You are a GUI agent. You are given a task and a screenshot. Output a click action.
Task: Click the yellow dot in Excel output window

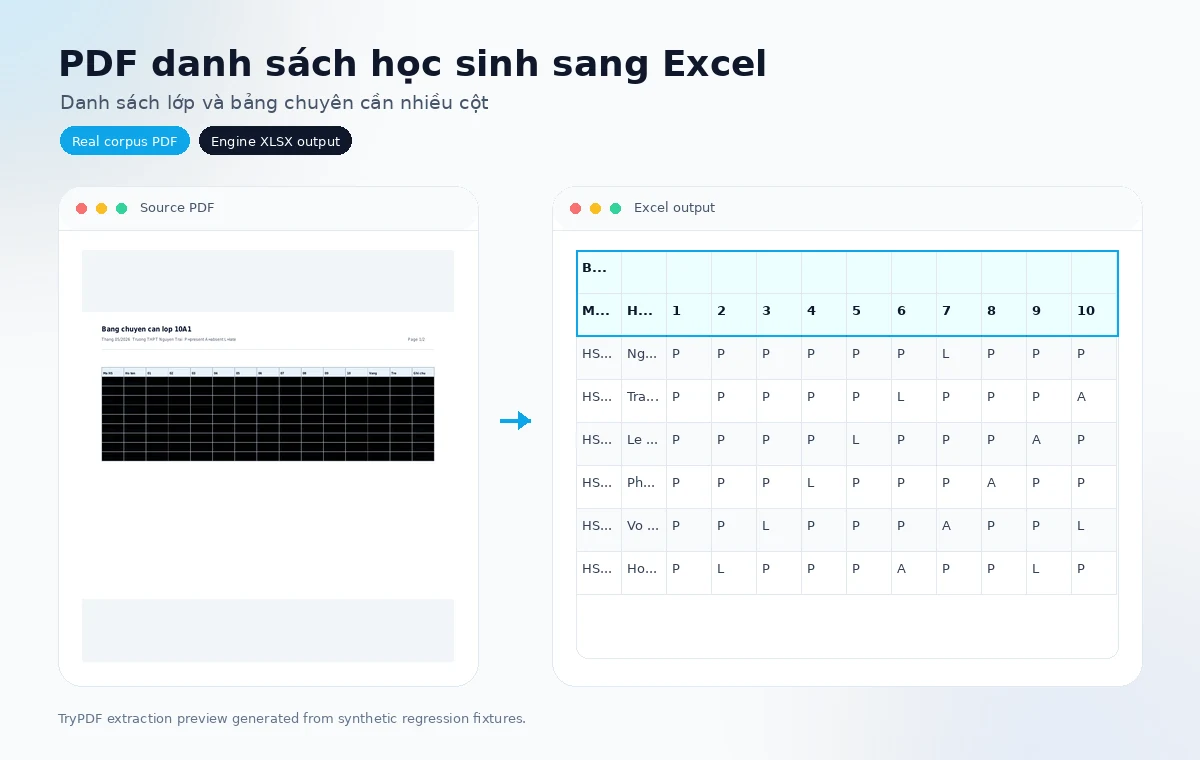coord(595,208)
